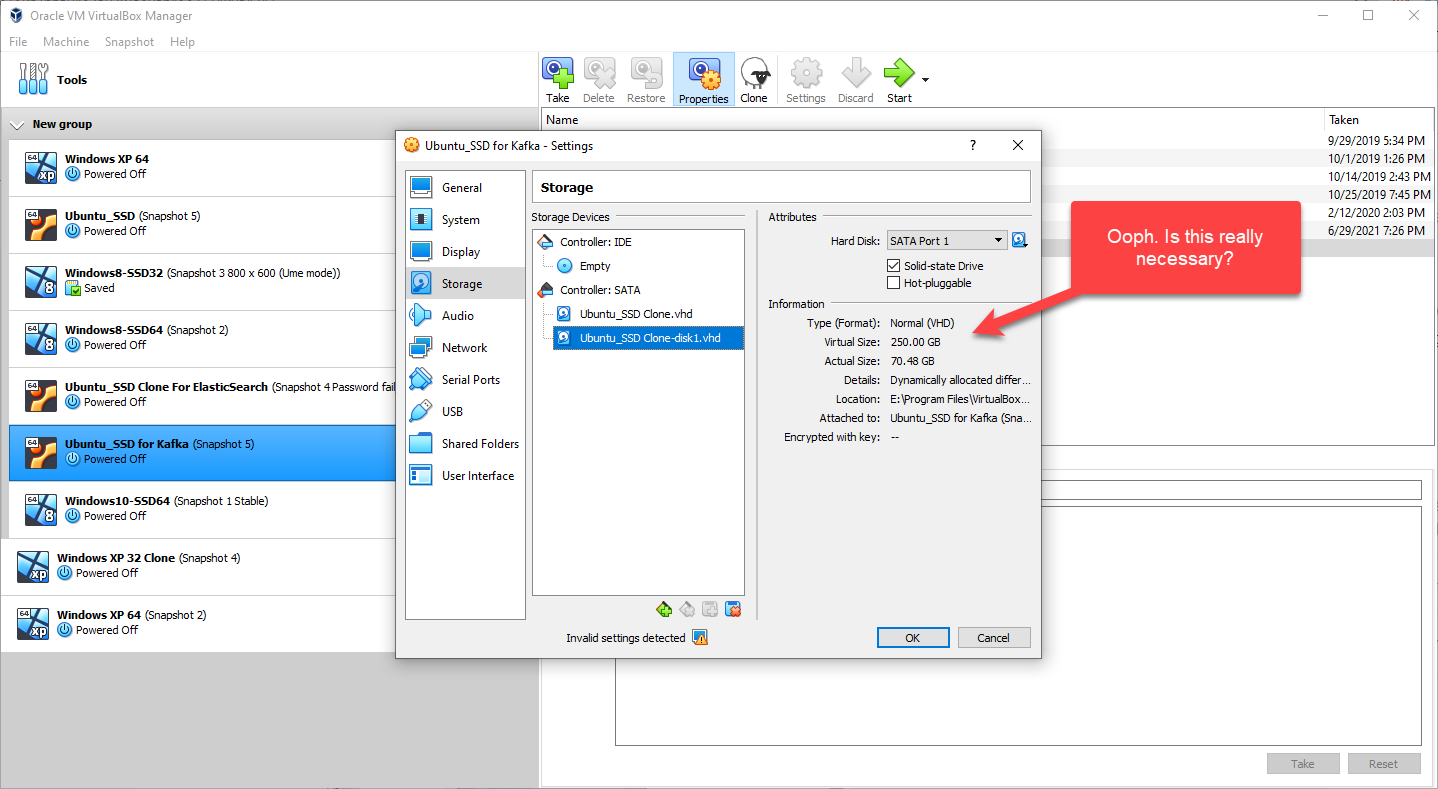1438x789 pixels.
Task: Select the Windows XP 64 Snapshot 2 machine
Action: point(200,623)
